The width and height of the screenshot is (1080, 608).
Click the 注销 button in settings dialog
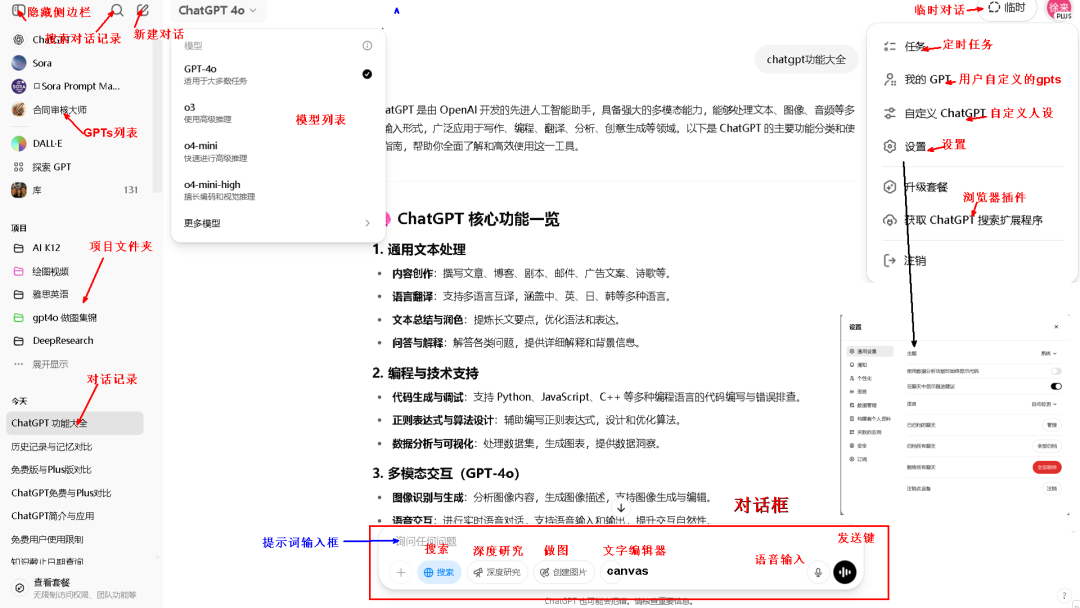click(x=1052, y=488)
